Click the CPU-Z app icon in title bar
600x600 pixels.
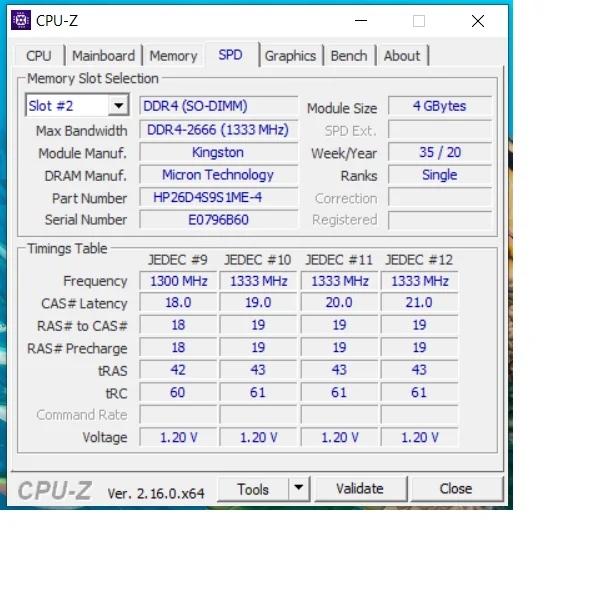click(21, 20)
